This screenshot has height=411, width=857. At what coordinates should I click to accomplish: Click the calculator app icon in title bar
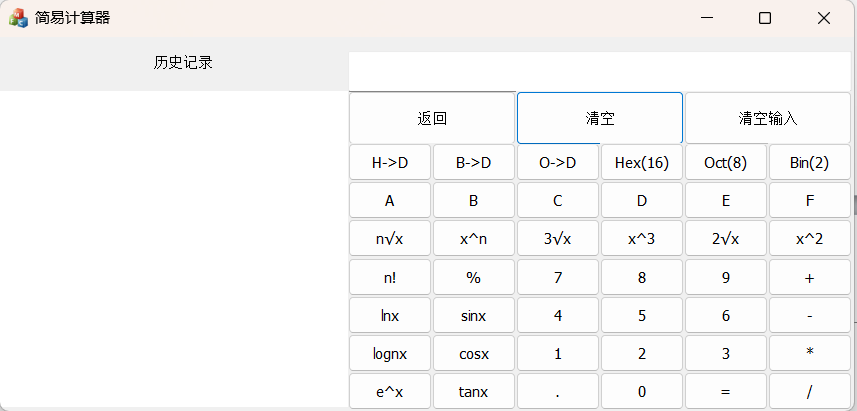click(18, 18)
